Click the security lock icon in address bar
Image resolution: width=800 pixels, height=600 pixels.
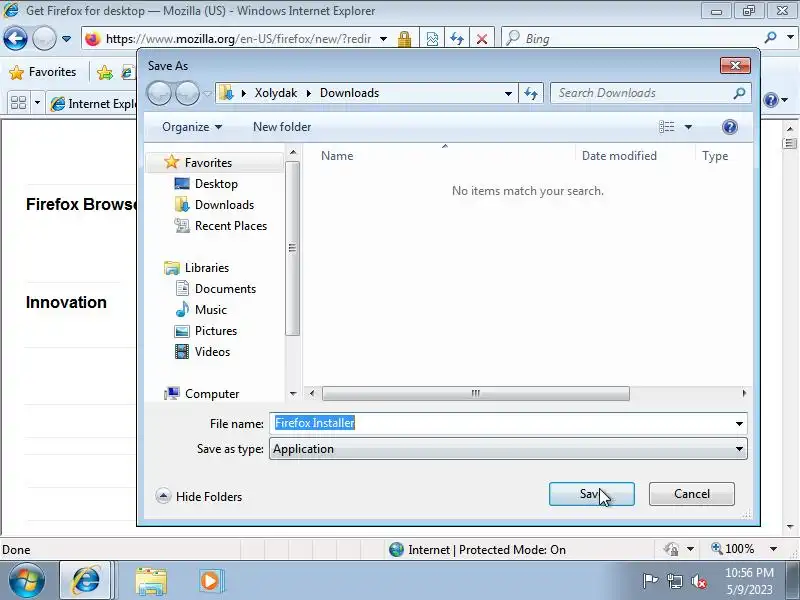coord(404,39)
